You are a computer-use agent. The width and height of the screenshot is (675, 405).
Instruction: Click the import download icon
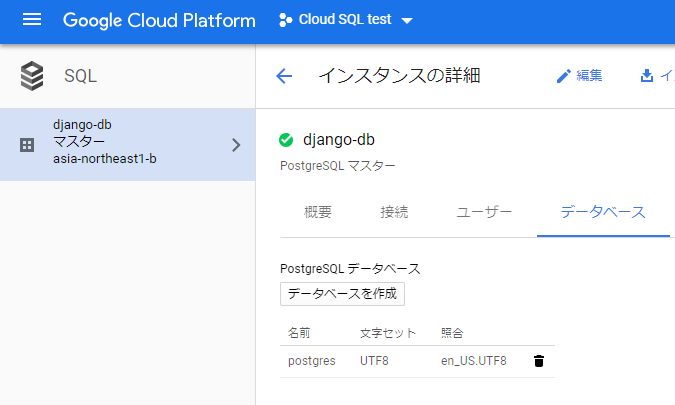[647, 76]
